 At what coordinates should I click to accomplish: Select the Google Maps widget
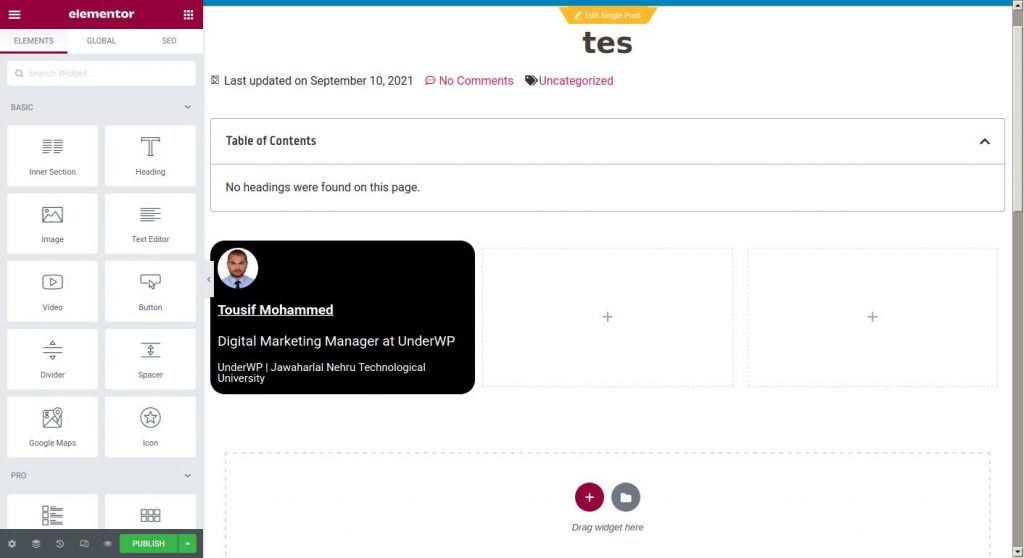(x=52, y=427)
